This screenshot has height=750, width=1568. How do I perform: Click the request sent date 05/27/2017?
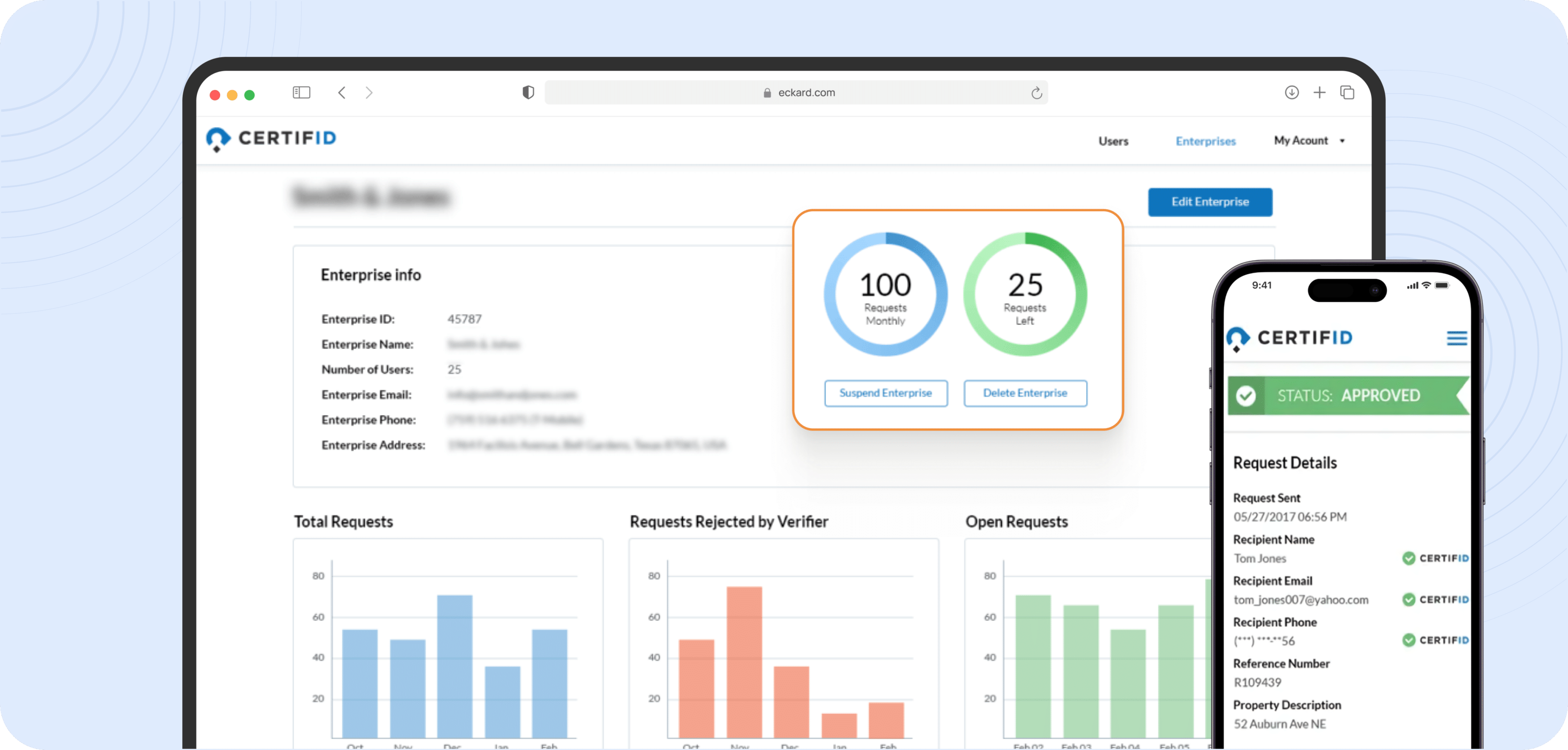pos(1290,517)
